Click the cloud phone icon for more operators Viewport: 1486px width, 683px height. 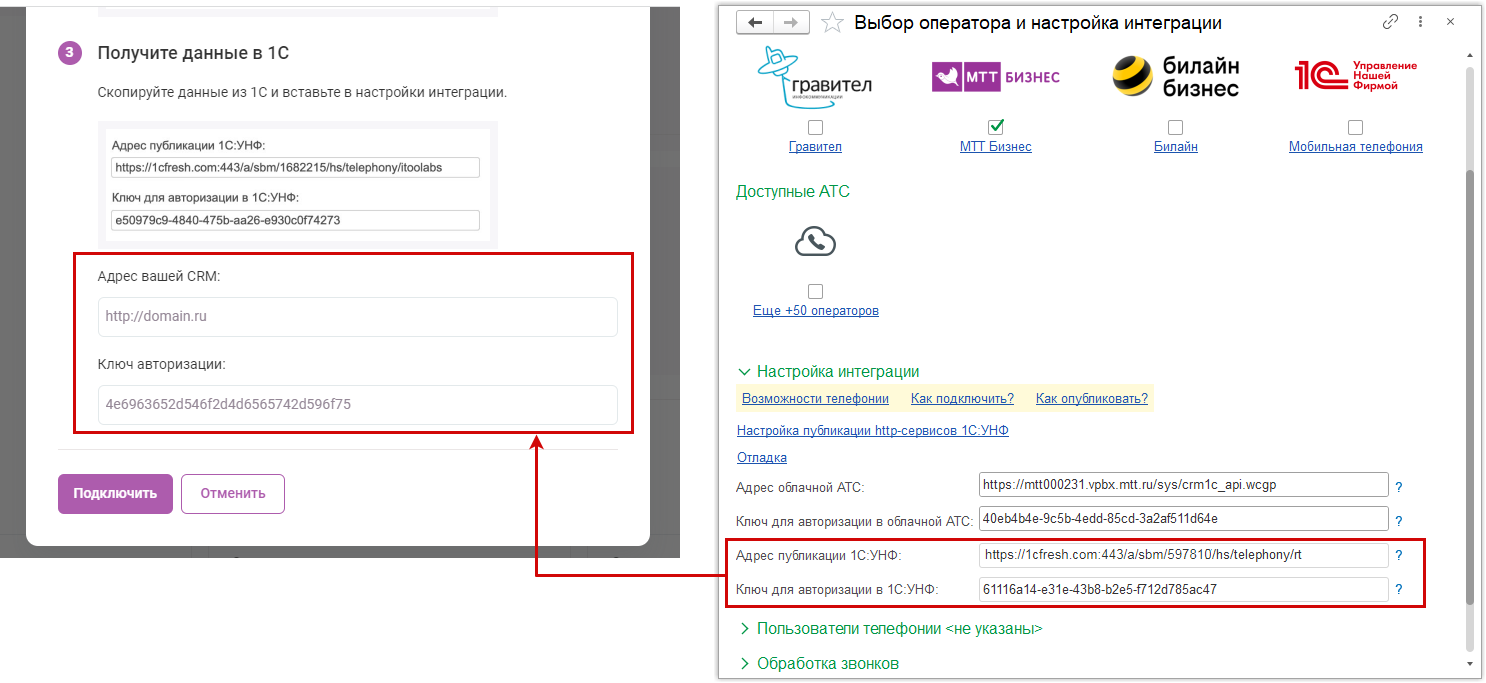815,241
